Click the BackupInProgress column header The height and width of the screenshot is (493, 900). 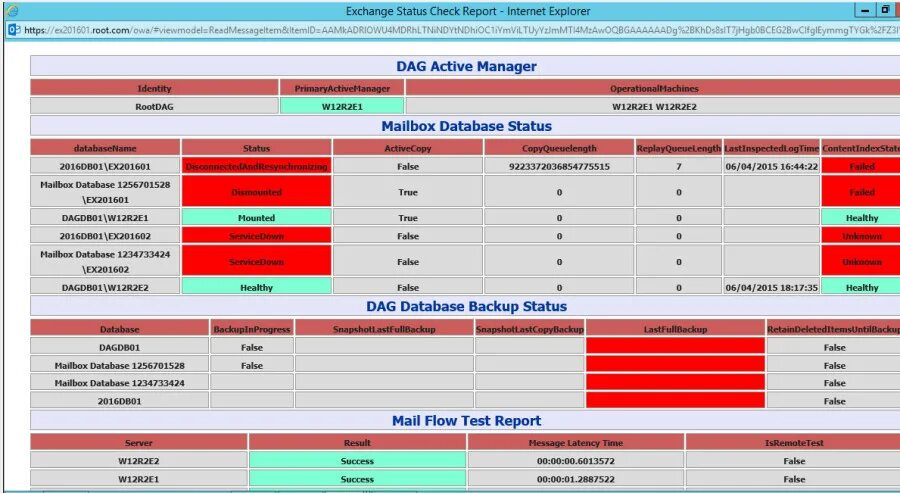pos(252,329)
